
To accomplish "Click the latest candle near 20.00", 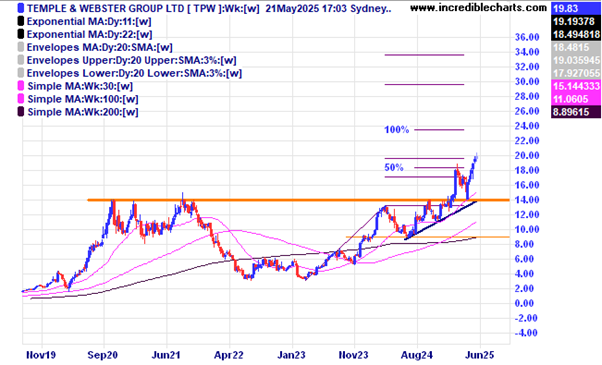I will click(x=476, y=157).
